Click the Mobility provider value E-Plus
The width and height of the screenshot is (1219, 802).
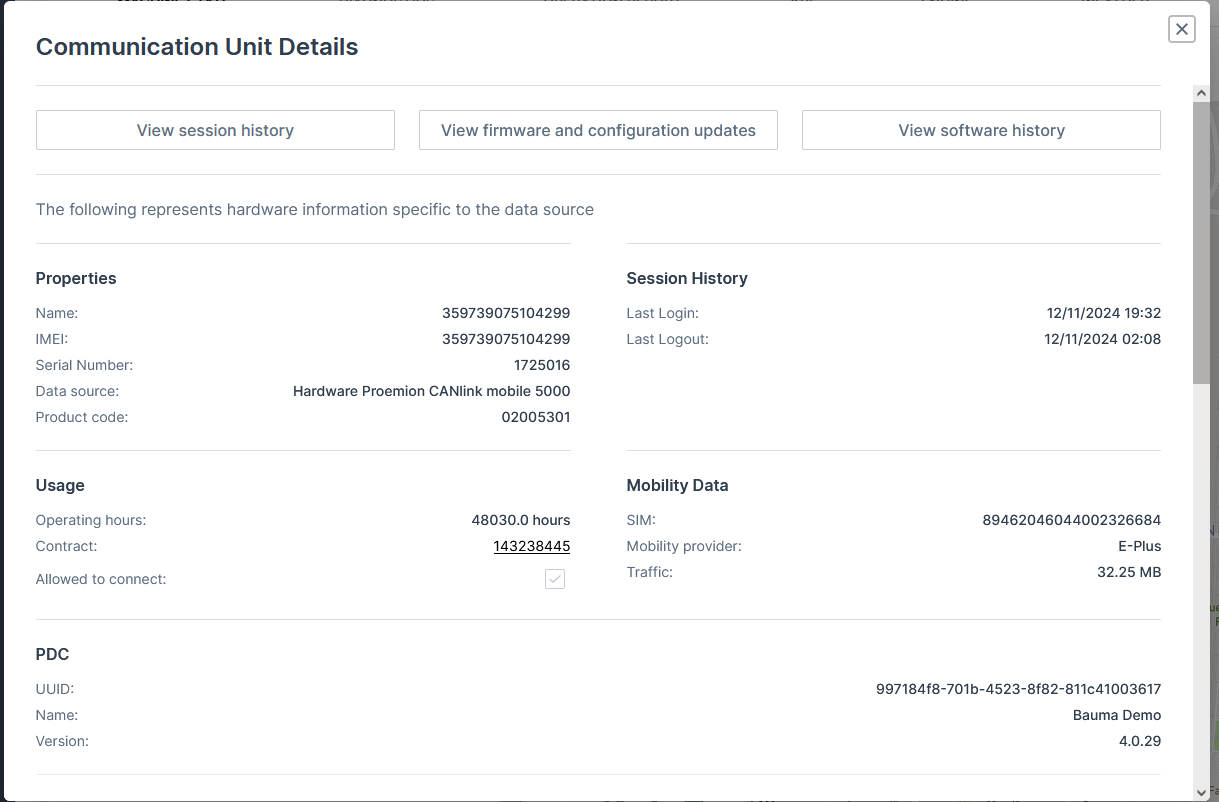tap(1139, 546)
